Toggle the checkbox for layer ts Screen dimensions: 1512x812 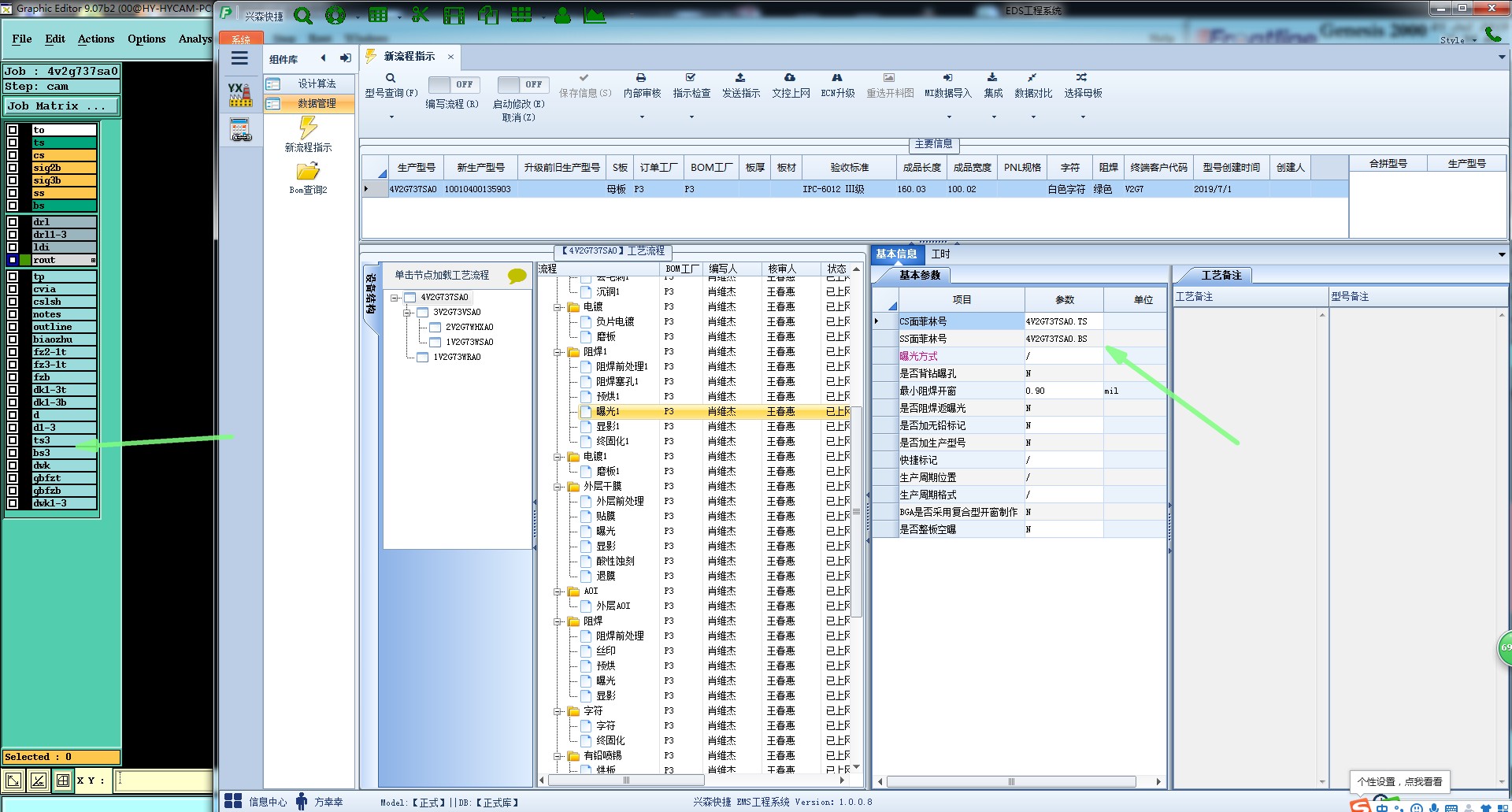[13, 143]
